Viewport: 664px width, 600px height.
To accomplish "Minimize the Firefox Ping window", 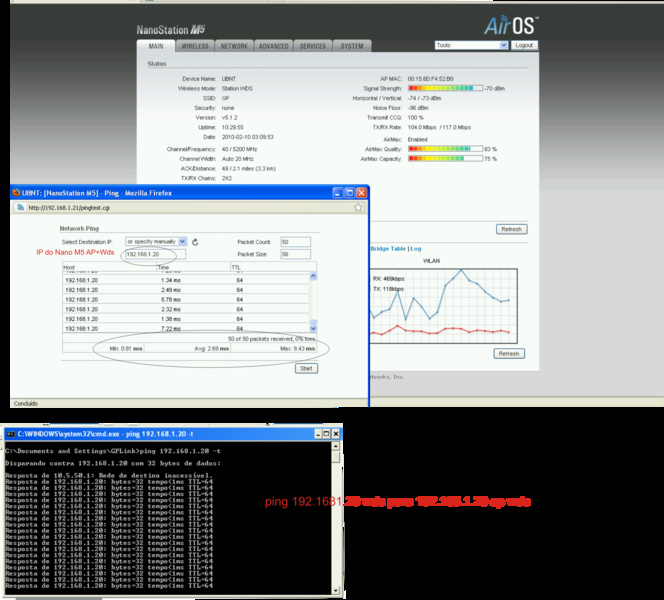I will pos(338,193).
